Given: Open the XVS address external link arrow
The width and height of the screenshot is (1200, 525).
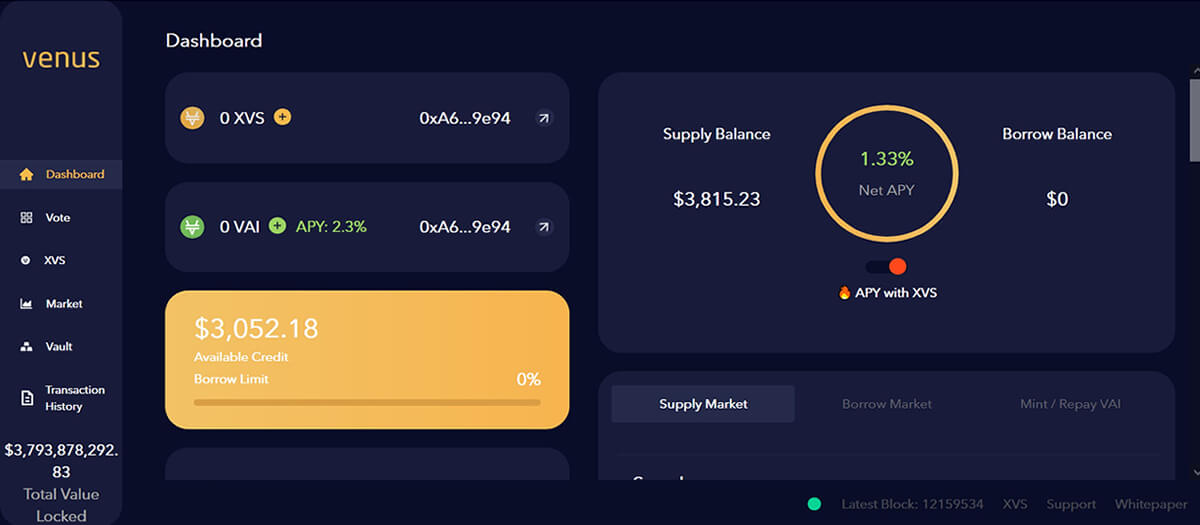Looking at the screenshot, I should [x=543, y=118].
